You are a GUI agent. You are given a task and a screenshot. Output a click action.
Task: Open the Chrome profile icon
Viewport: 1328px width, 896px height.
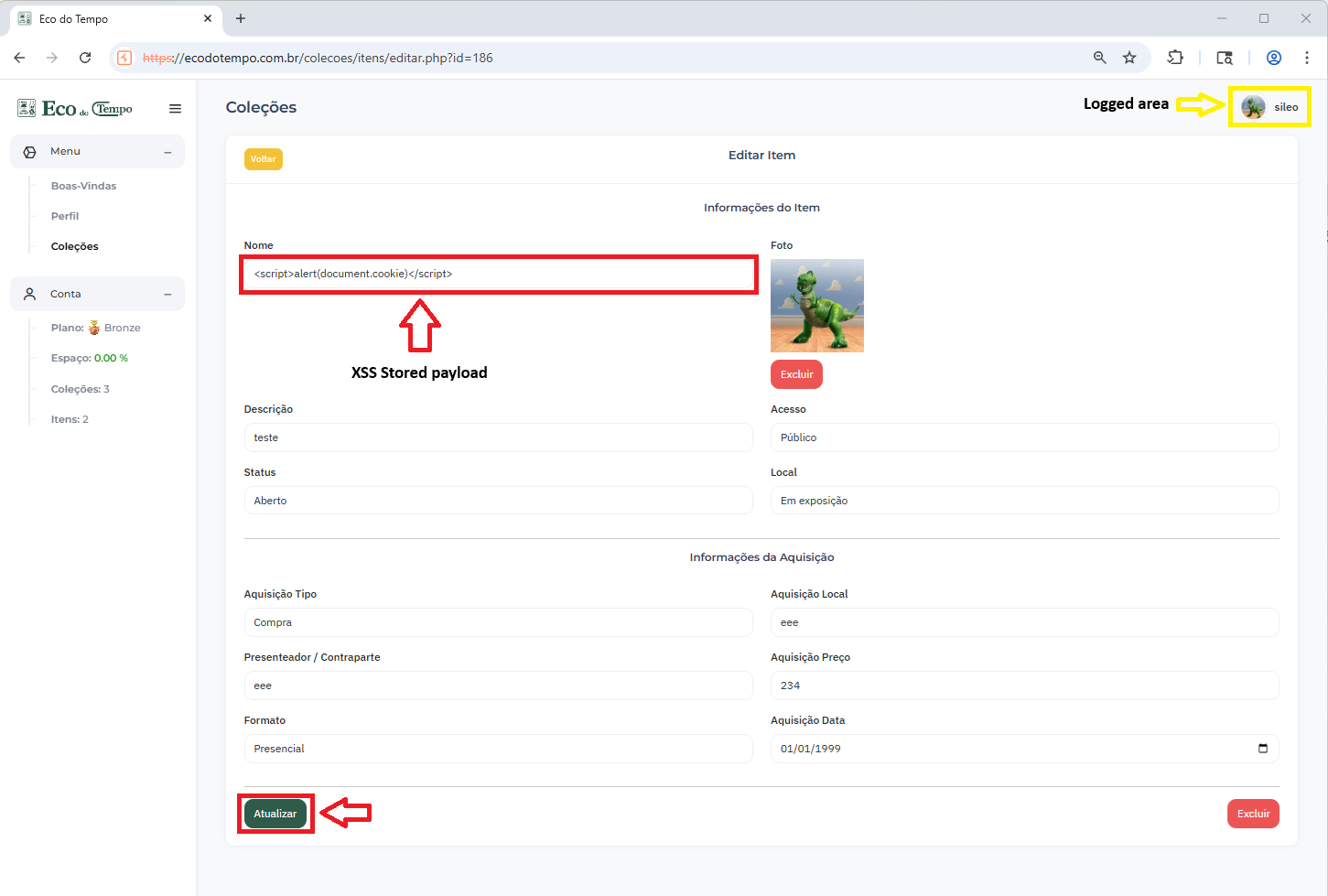click(x=1273, y=58)
